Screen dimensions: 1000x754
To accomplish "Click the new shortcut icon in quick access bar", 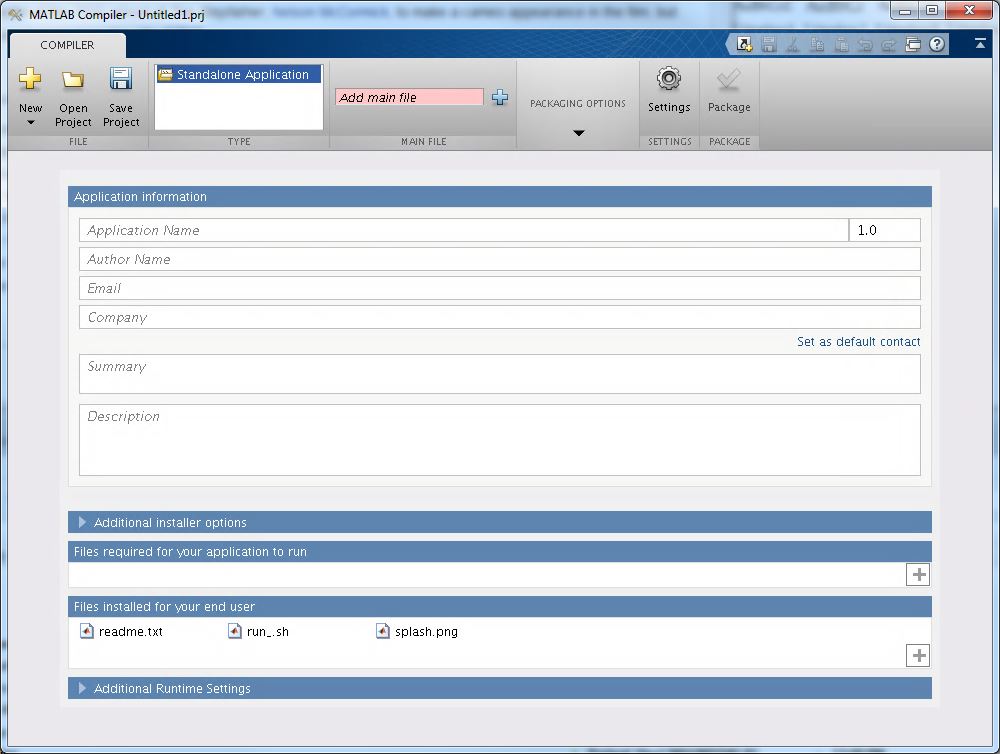I will coord(744,44).
